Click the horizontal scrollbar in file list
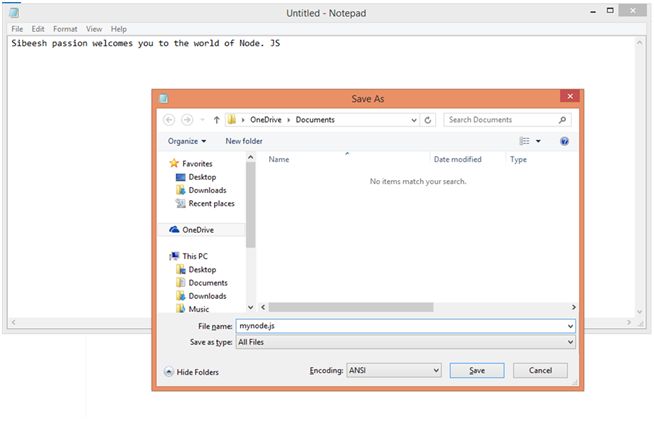The width and height of the screenshot is (654, 421). coord(351,307)
